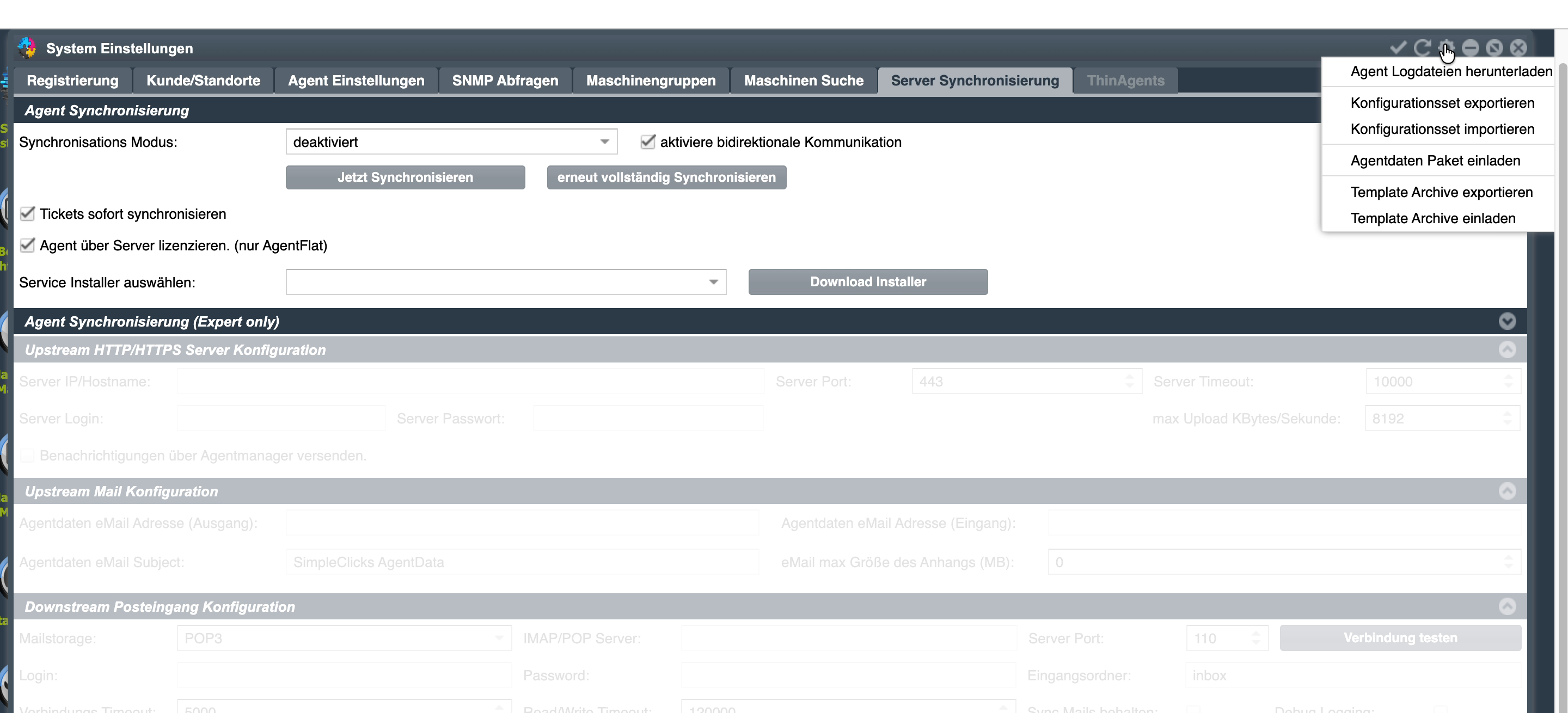Click the Upstream Mail Konfiguration chevron icon
The image size is (1568, 713).
1506,491
